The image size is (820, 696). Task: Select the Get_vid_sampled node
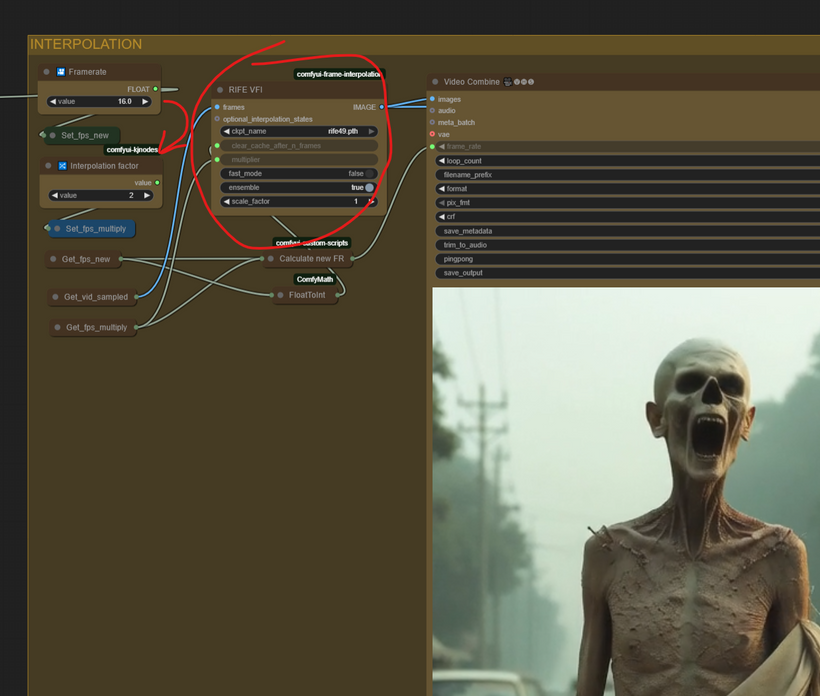tap(95, 297)
